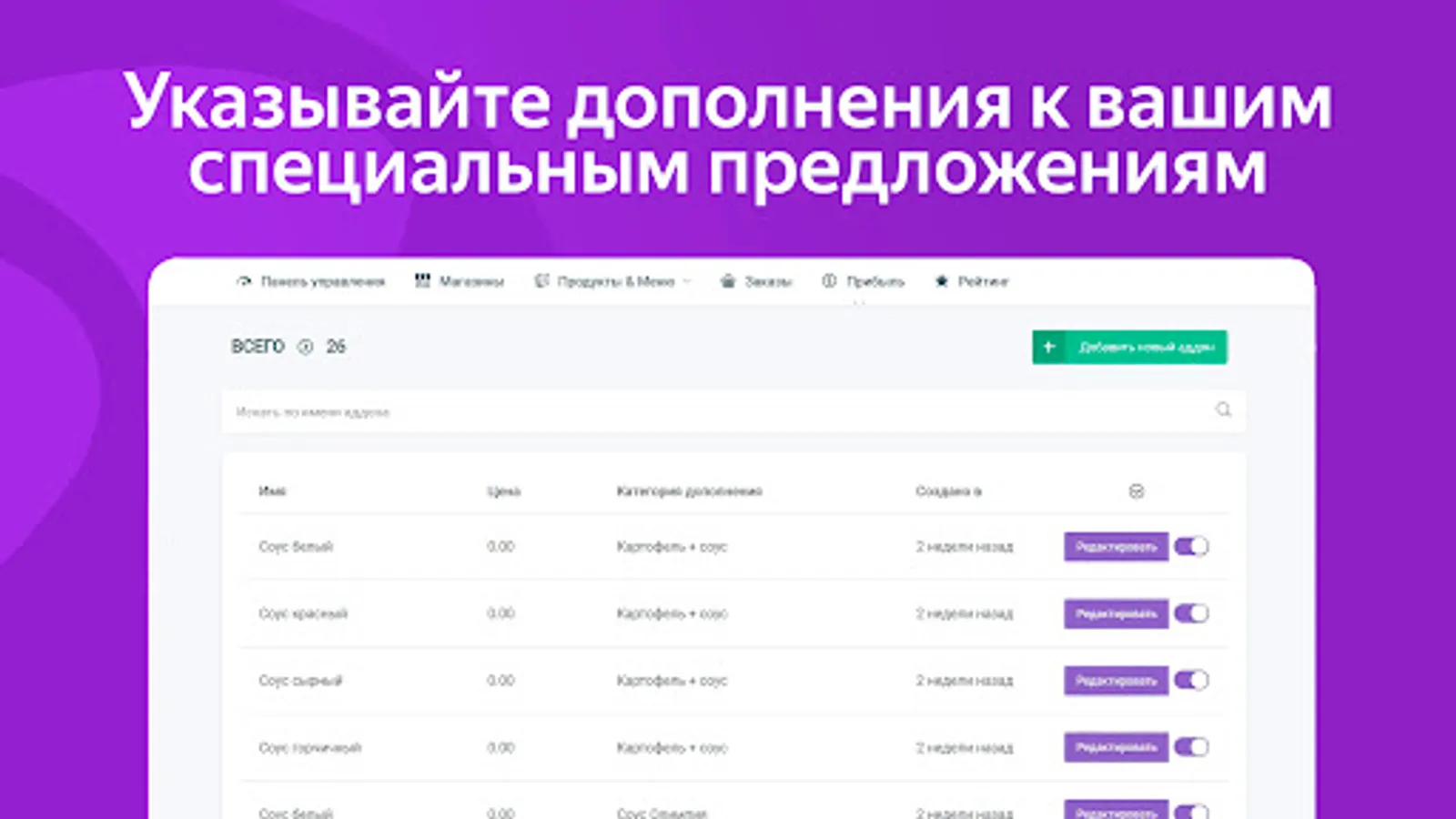
Task: Edit the Соус сырный addon
Action: pos(1117,681)
